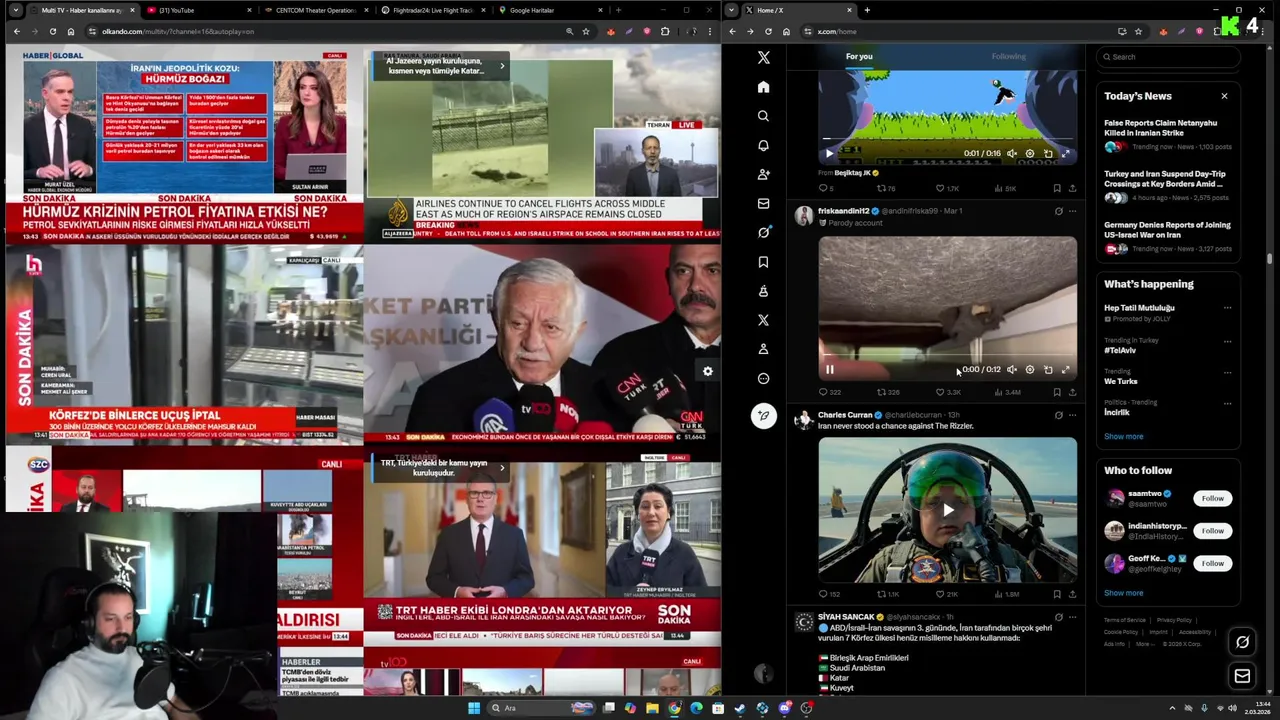The width and height of the screenshot is (1280, 720).
Task: Open floating Messages drawer at bottom right
Action: [1242, 676]
